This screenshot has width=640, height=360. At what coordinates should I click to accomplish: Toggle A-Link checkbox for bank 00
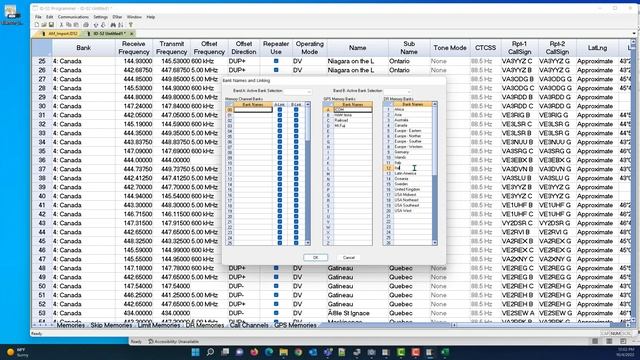coord(280,110)
